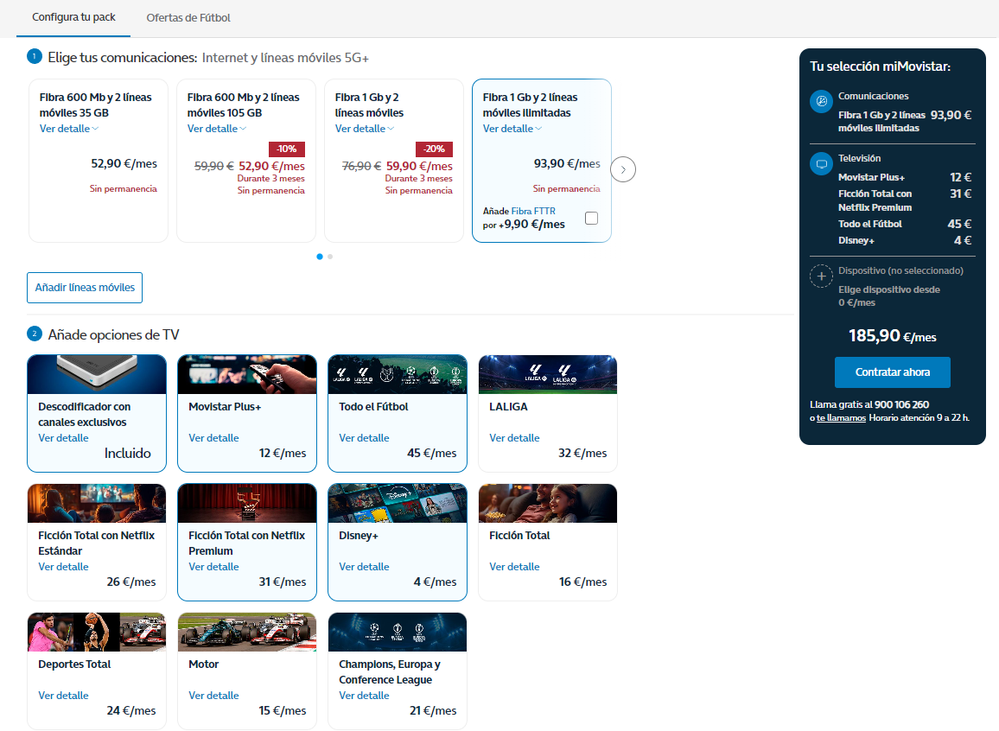
Task: Click the Disney+ package image
Action: pos(397,503)
